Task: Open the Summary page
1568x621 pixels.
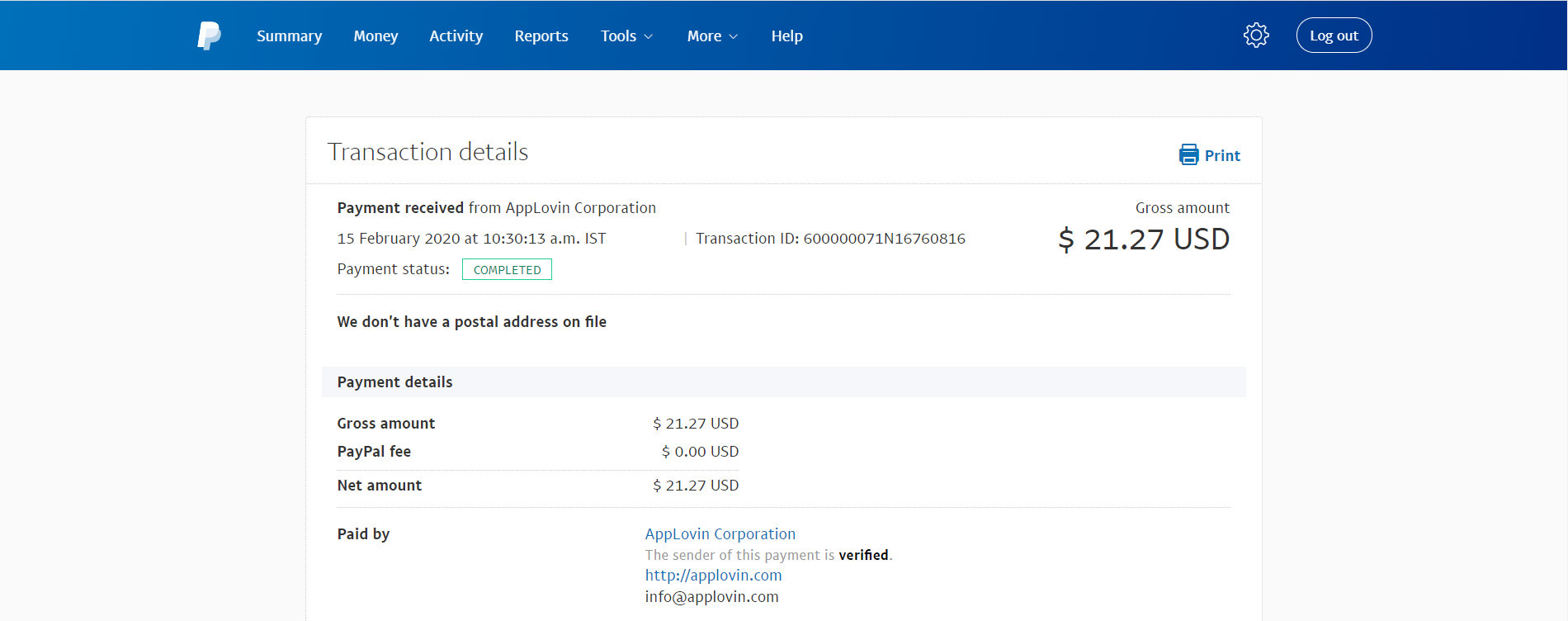Action: [289, 36]
